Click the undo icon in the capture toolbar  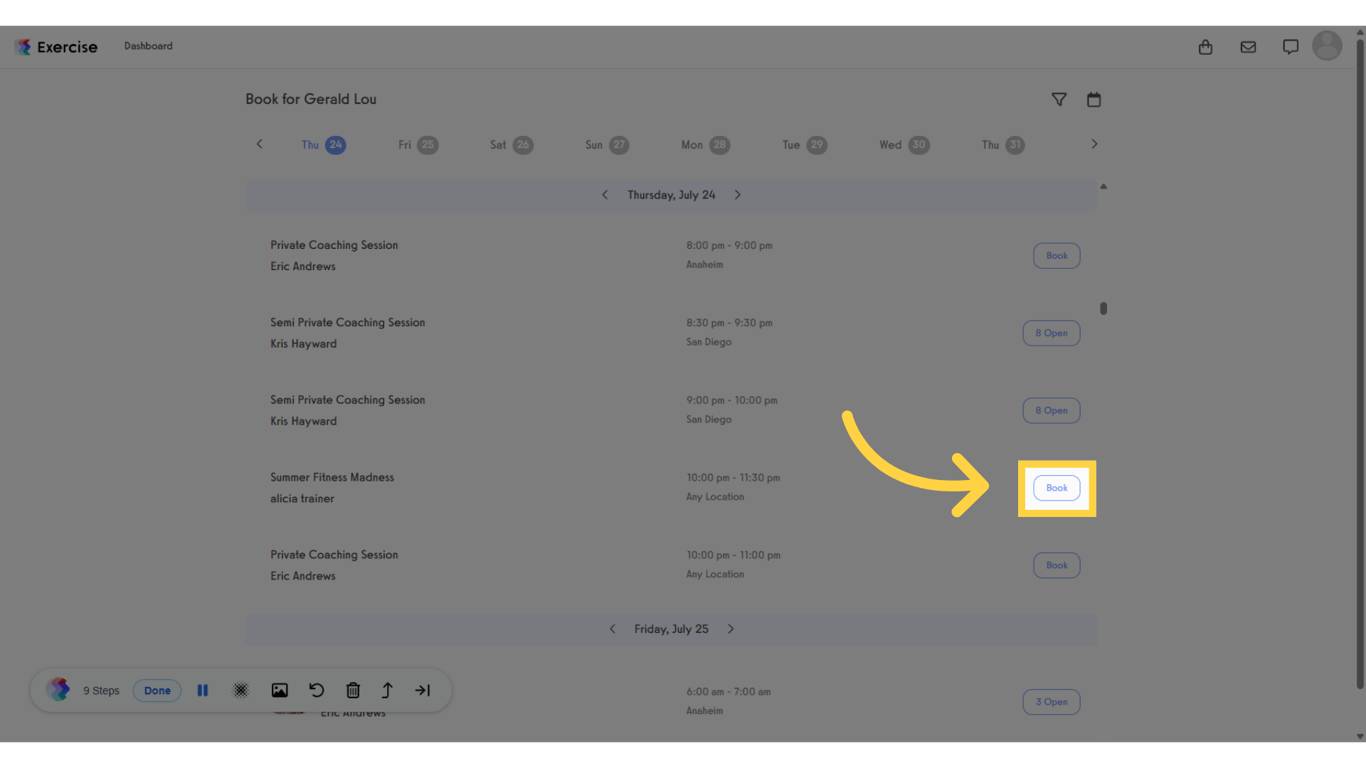[317, 690]
